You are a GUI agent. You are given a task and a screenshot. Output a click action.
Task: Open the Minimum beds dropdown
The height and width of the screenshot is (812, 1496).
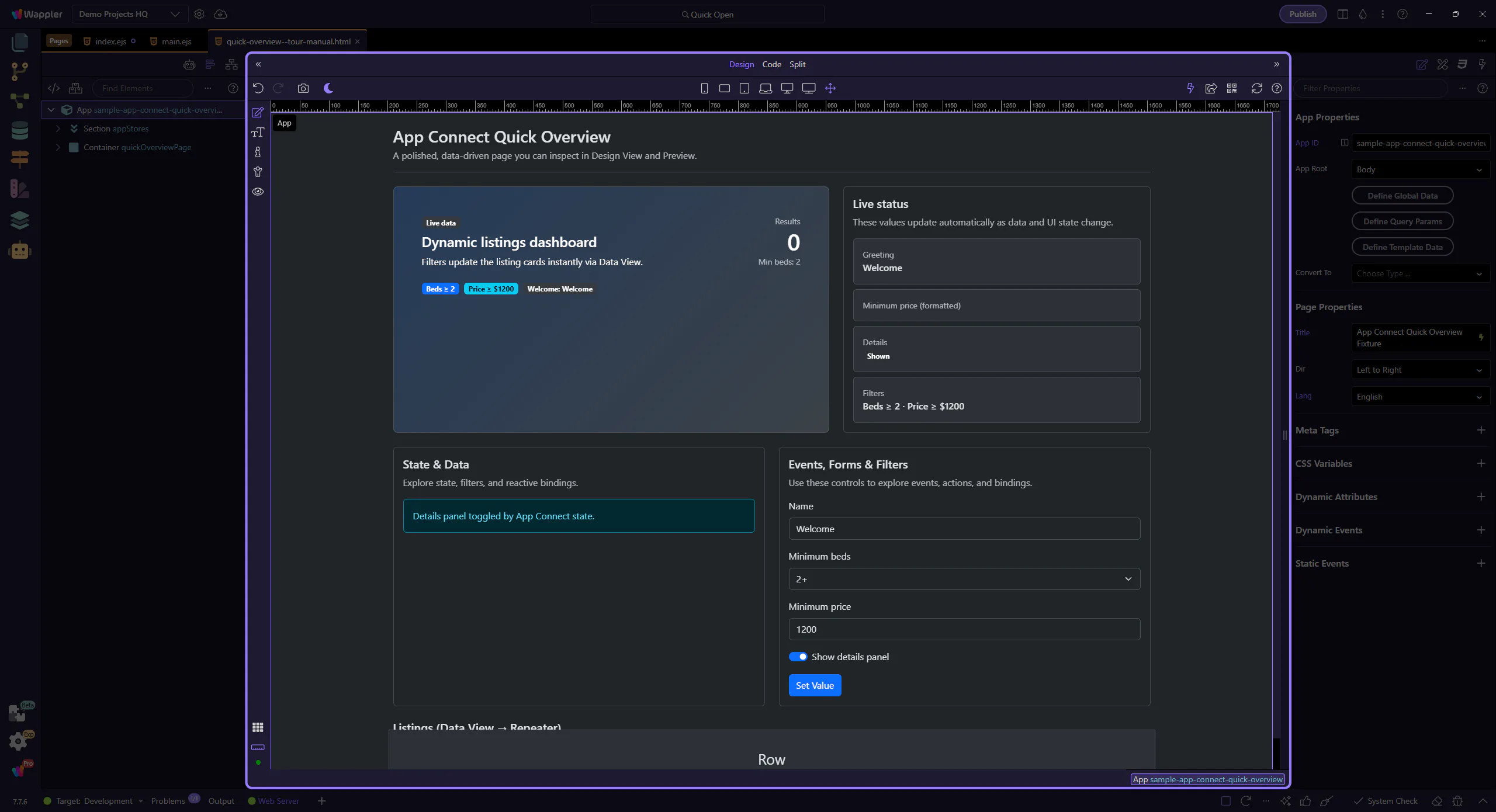(x=964, y=579)
